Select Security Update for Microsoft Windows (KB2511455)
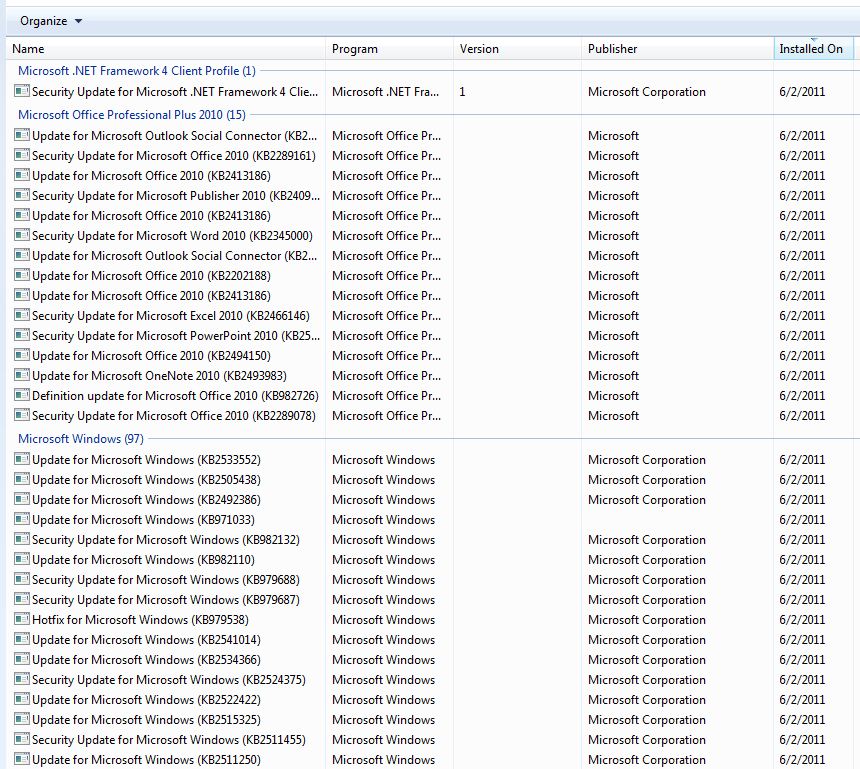This screenshot has height=769, width=860. 168,740
